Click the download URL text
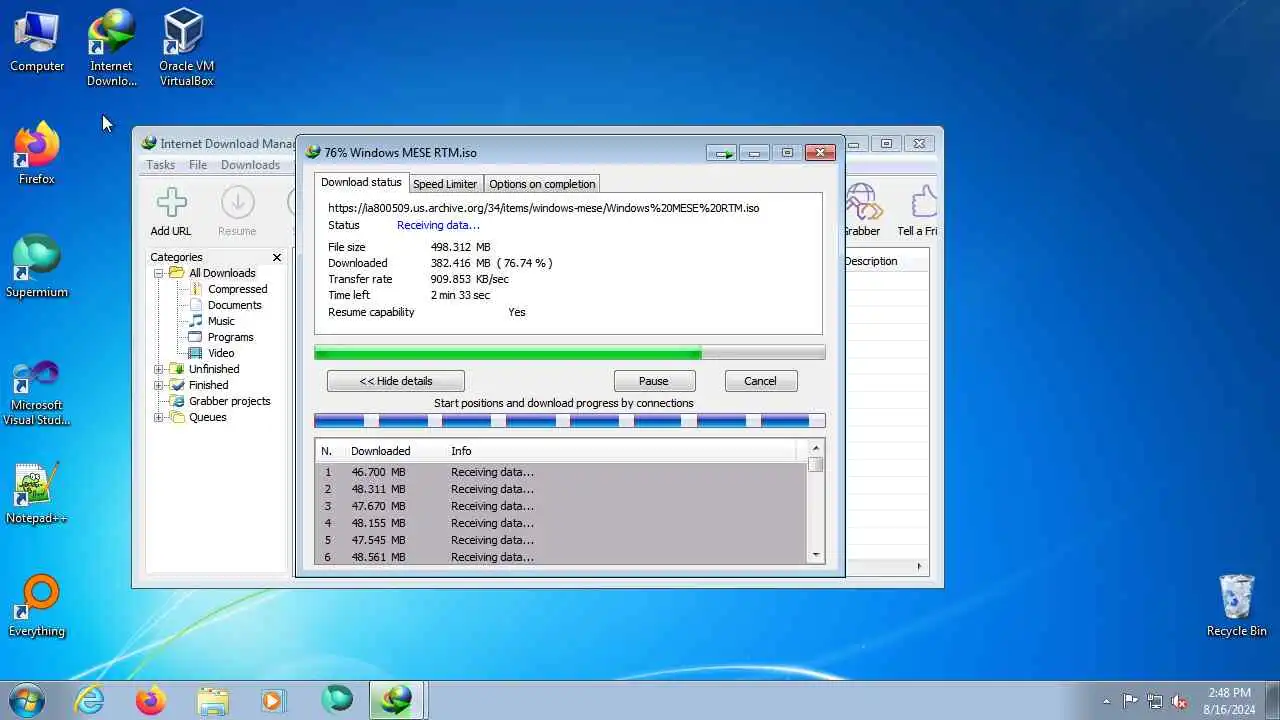The height and width of the screenshot is (720, 1280). point(543,208)
